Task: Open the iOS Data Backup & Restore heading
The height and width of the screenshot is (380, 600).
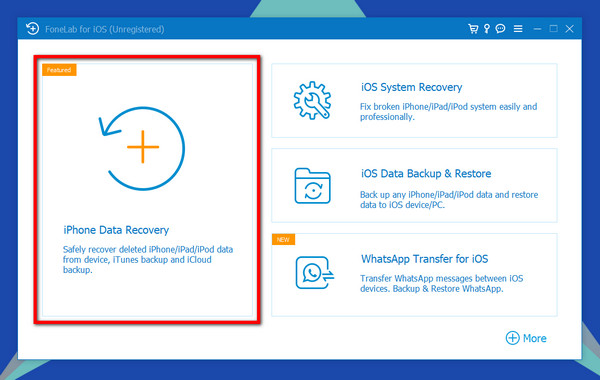Action: [x=426, y=174]
